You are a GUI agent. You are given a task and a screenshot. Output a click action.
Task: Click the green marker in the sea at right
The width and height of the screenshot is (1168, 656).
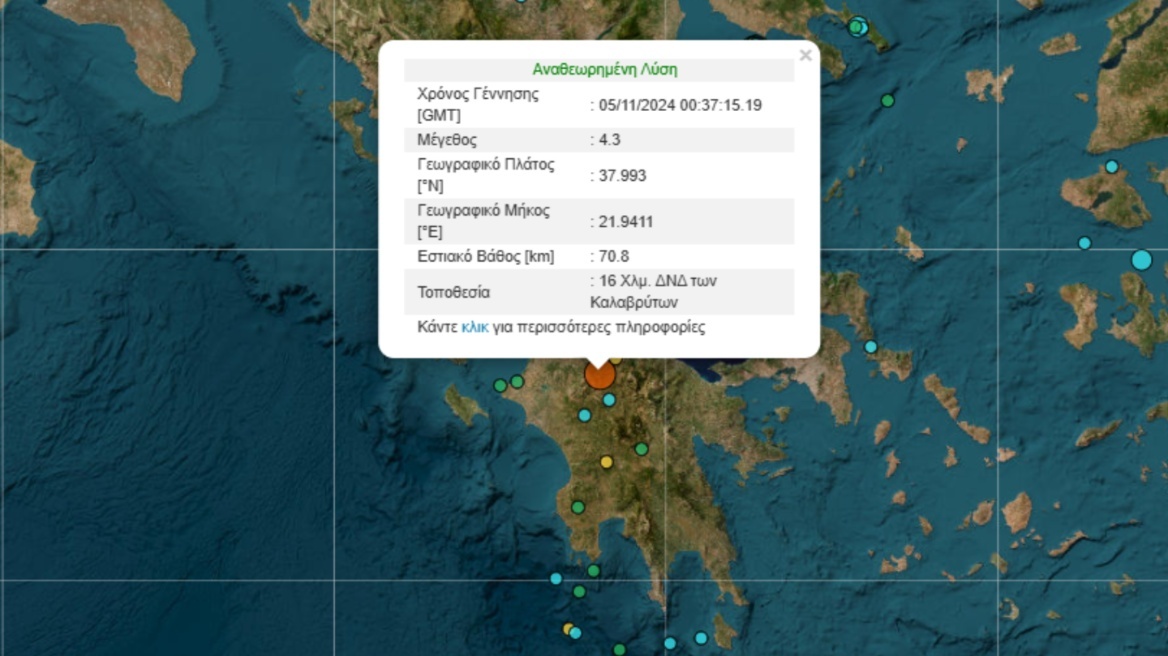point(885,99)
